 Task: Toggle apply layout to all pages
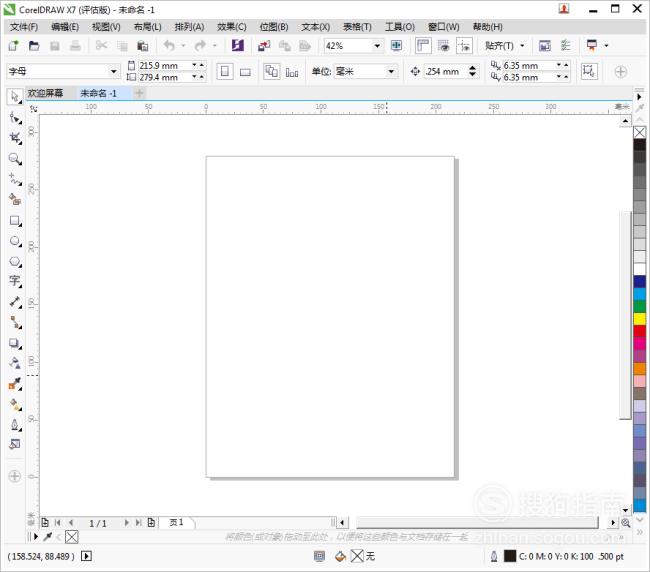pos(272,72)
